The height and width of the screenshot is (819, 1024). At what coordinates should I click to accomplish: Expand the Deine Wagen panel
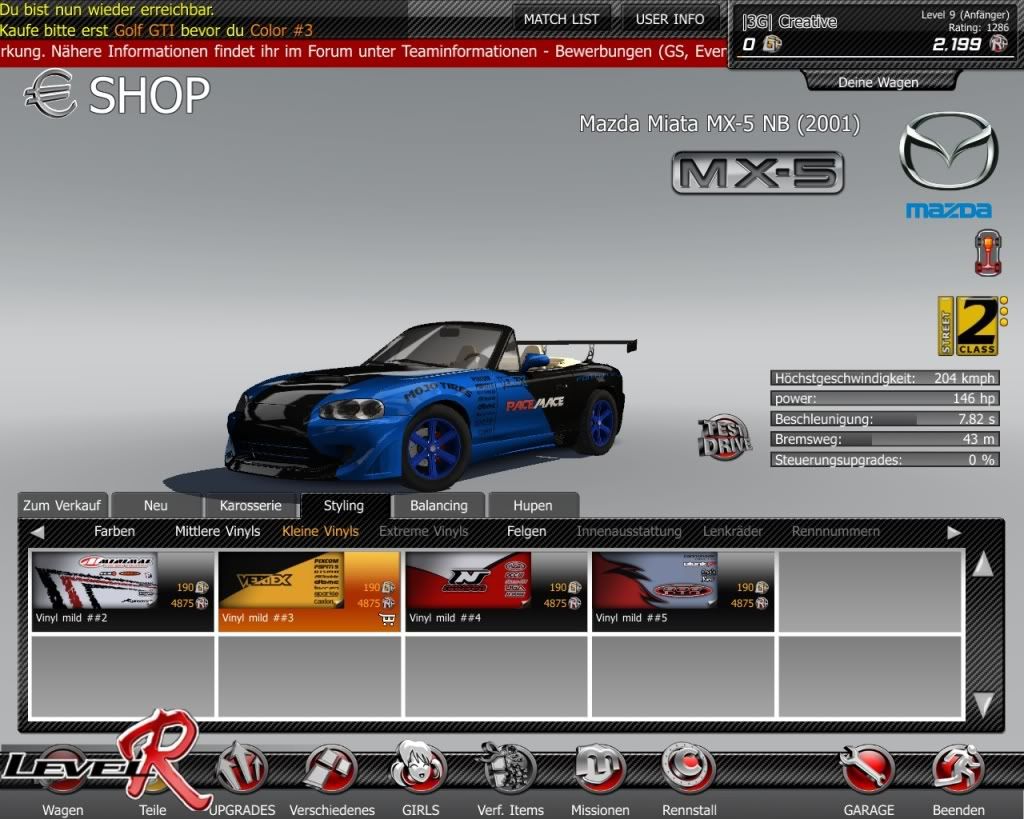click(x=877, y=82)
